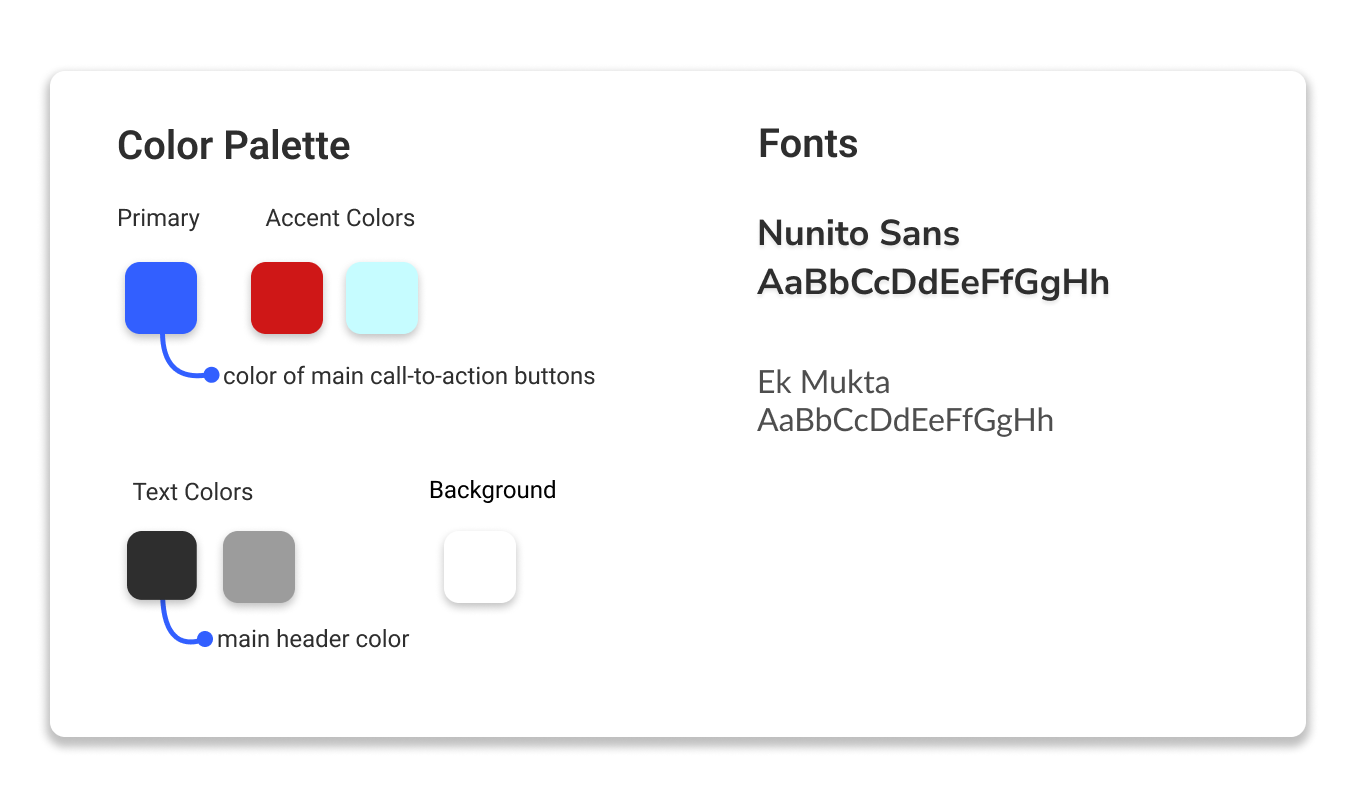Click the Primary label

[158, 218]
